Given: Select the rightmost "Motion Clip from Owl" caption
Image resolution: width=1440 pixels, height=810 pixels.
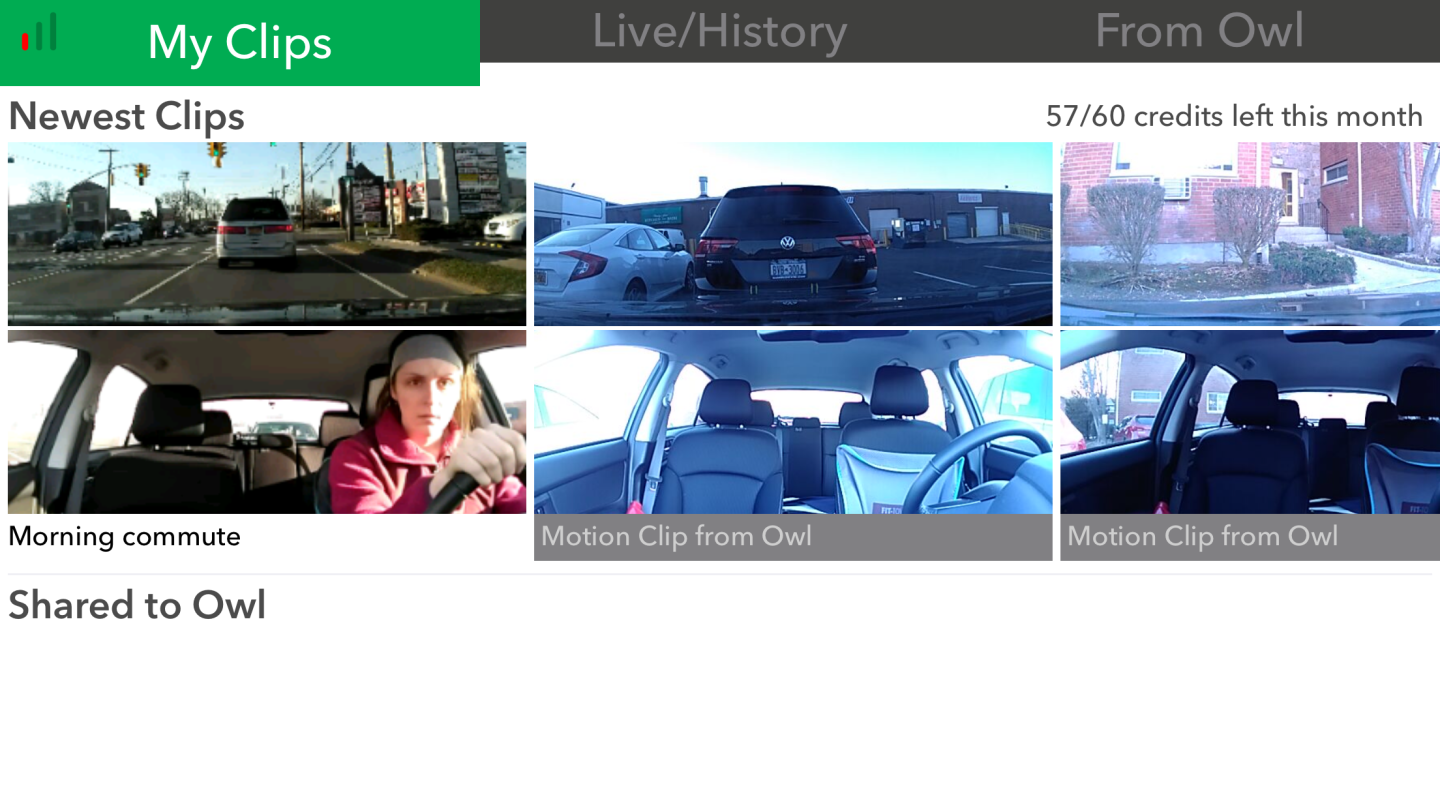Looking at the screenshot, I should point(1203,537).
